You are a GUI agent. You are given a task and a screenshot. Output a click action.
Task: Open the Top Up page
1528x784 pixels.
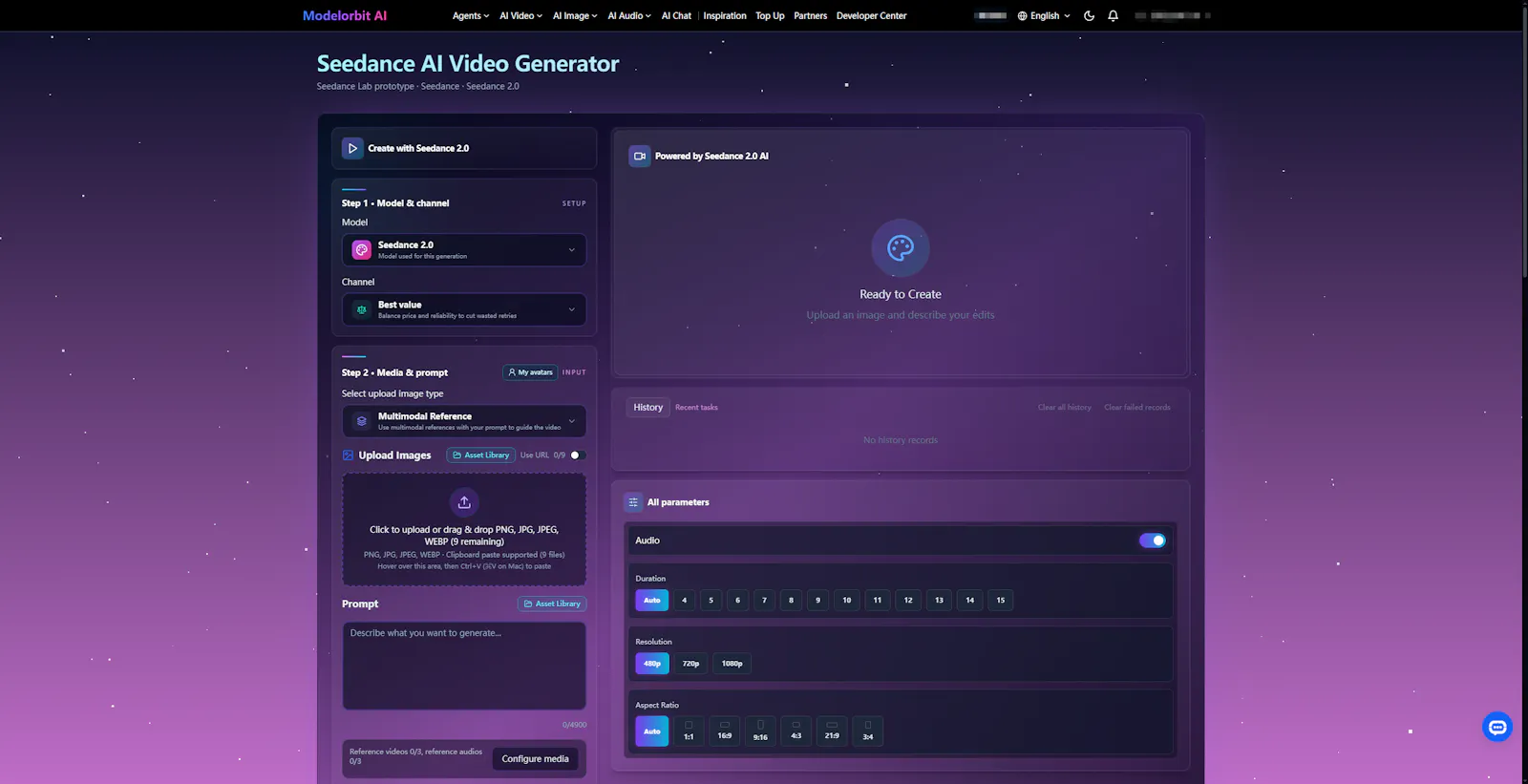pyautogui.click(x=770, y=15)
